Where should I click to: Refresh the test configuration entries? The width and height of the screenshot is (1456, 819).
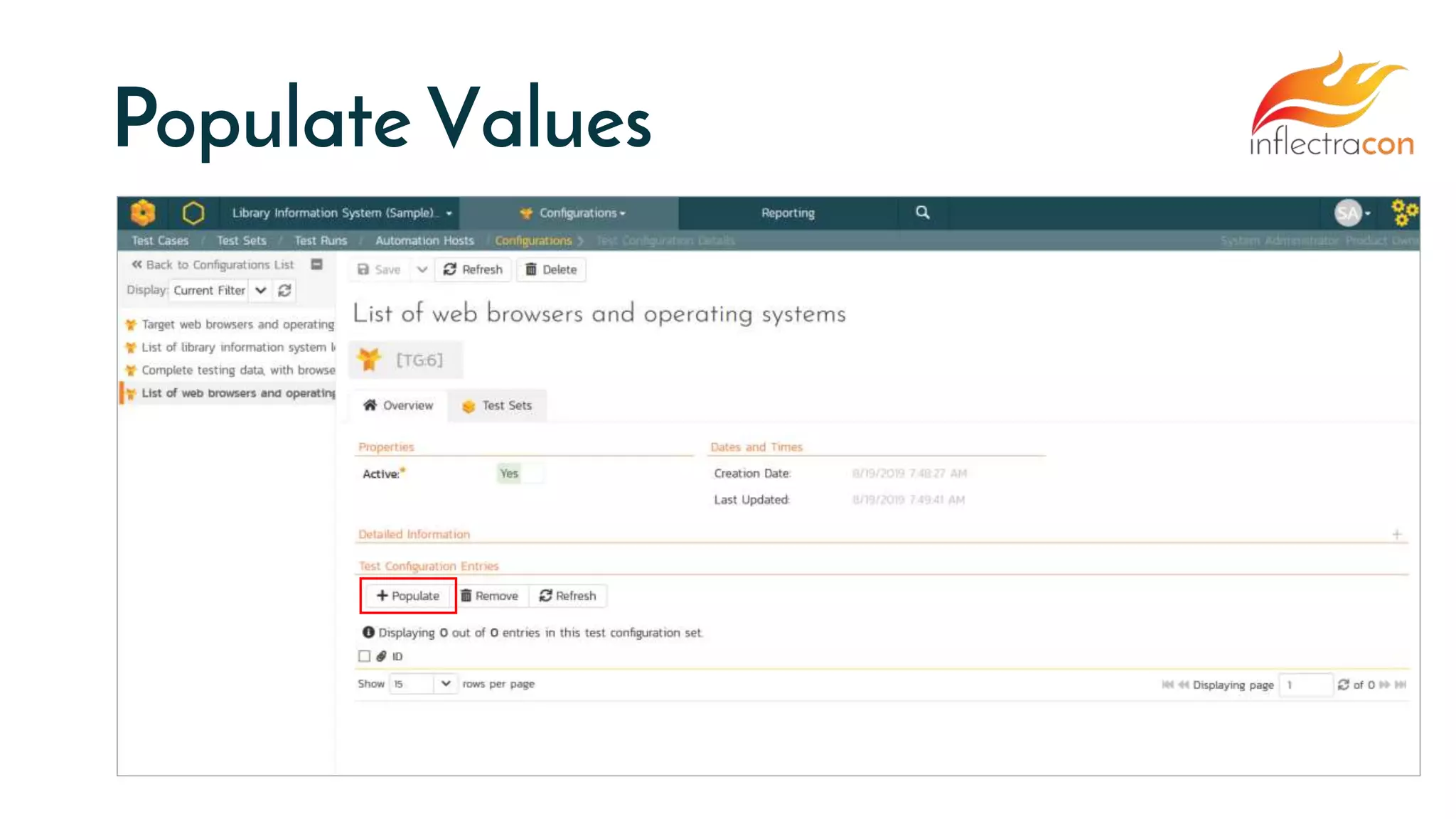[x=568, y=596]
